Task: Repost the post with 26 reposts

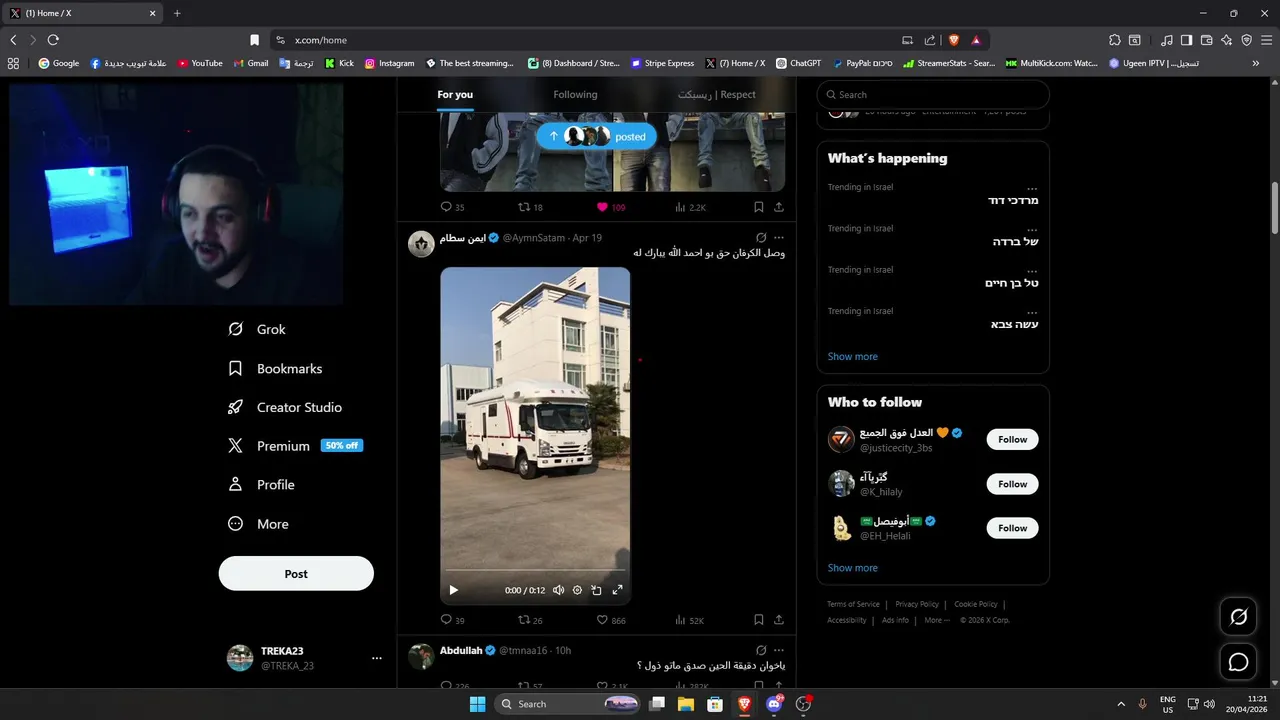Action: 530,620
